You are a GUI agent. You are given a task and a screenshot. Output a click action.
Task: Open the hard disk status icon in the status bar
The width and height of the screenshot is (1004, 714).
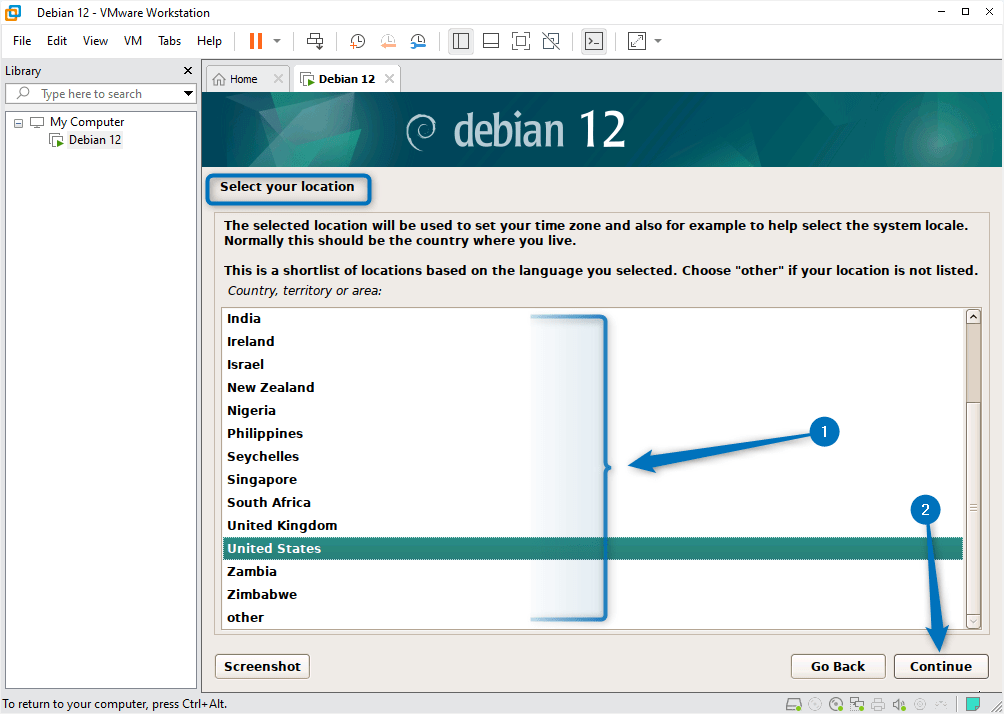click(792, 703)
